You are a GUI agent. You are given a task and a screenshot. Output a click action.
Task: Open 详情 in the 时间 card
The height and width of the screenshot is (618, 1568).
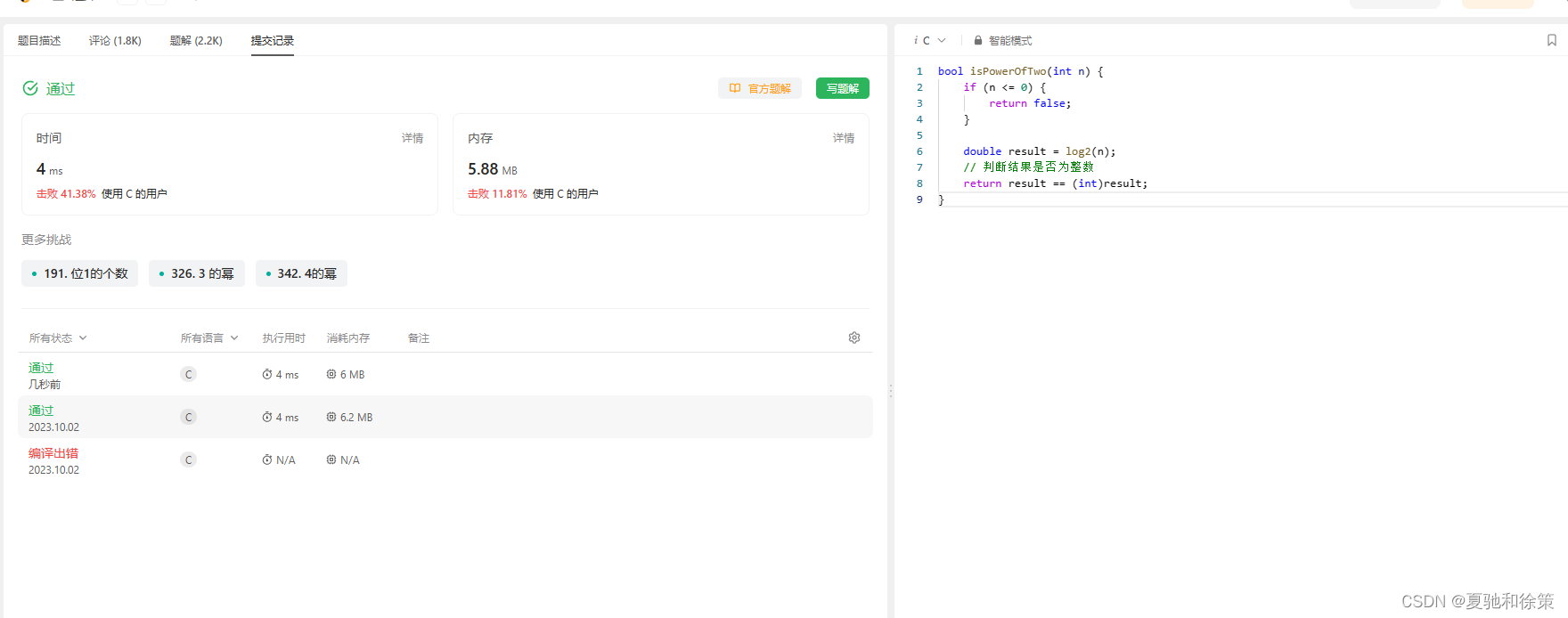412,138
